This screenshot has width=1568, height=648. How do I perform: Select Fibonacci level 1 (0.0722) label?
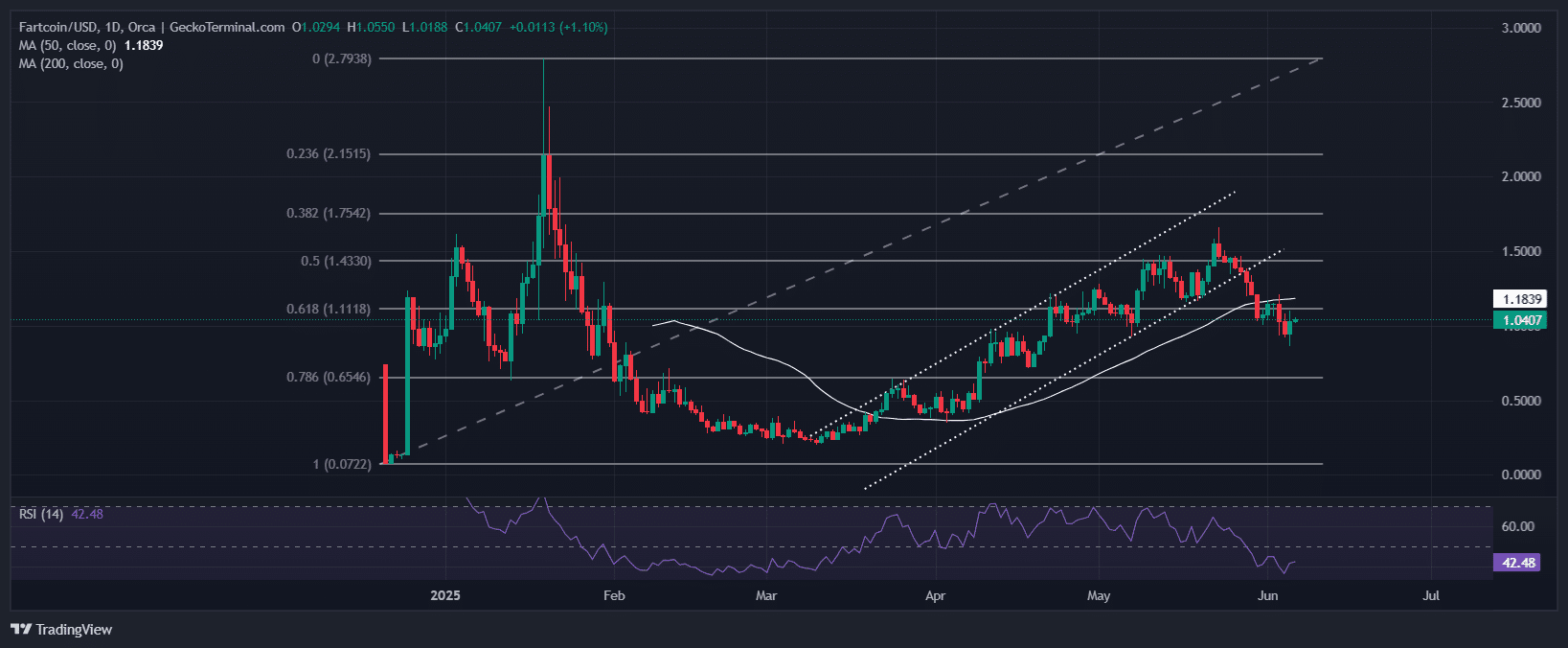point(342,464)
